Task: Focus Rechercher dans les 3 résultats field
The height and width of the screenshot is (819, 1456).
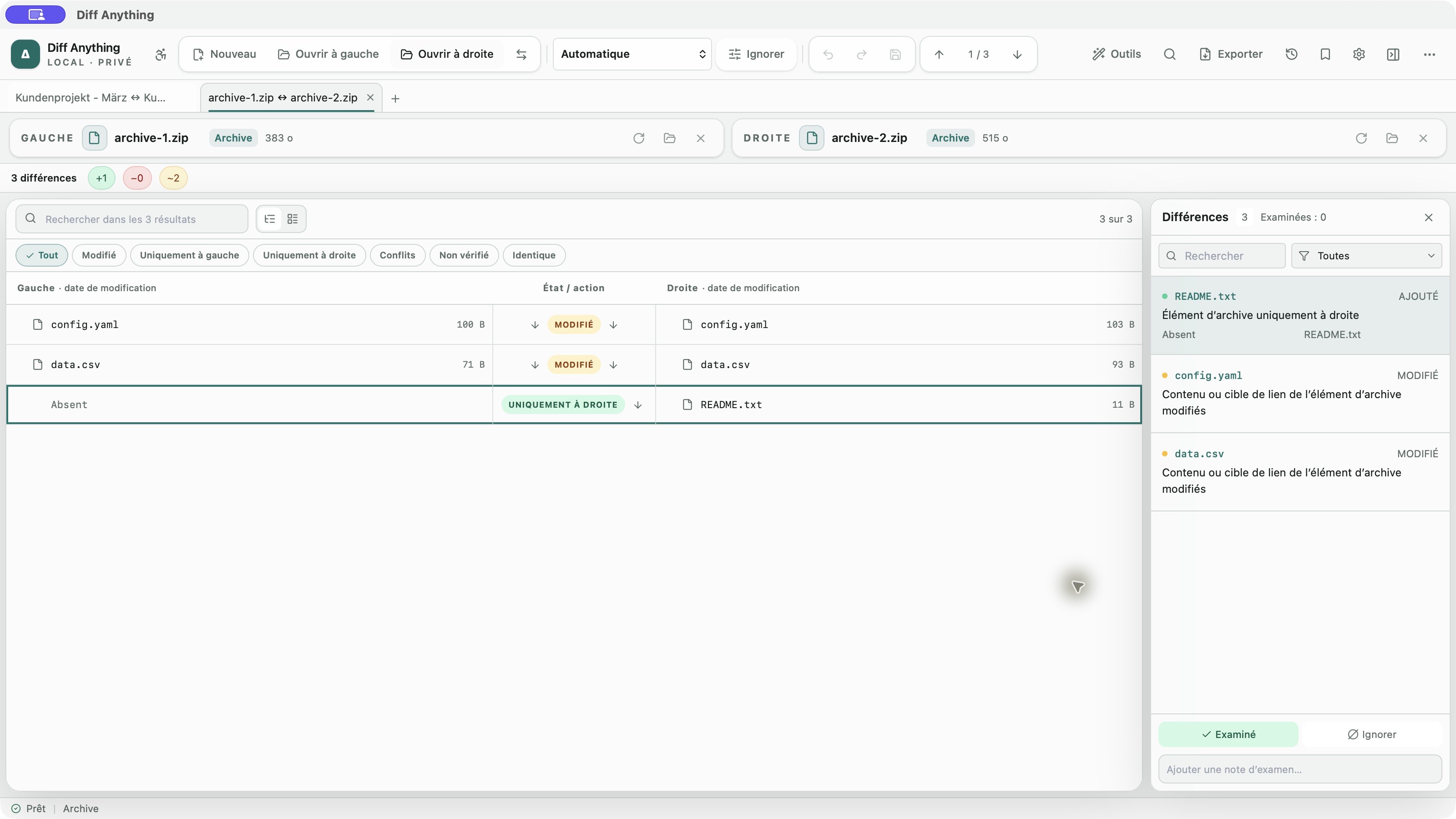Action: [x=131, y=219]
